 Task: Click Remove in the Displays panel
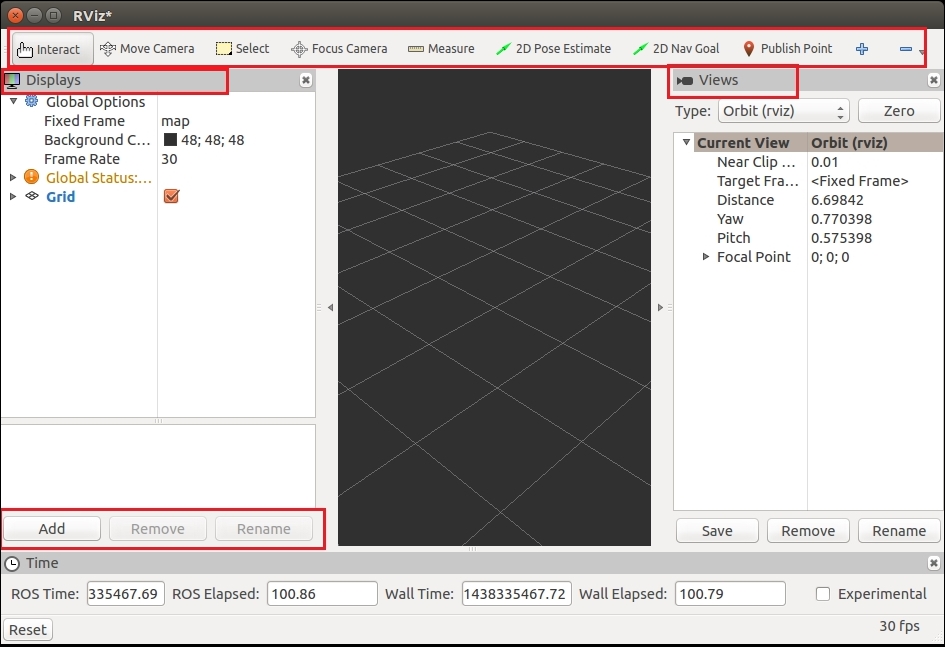tap(158, 529)
